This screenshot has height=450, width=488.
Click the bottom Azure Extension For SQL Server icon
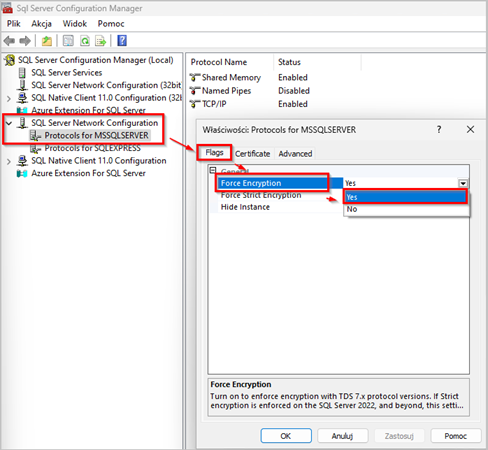[x=22, y=174]
